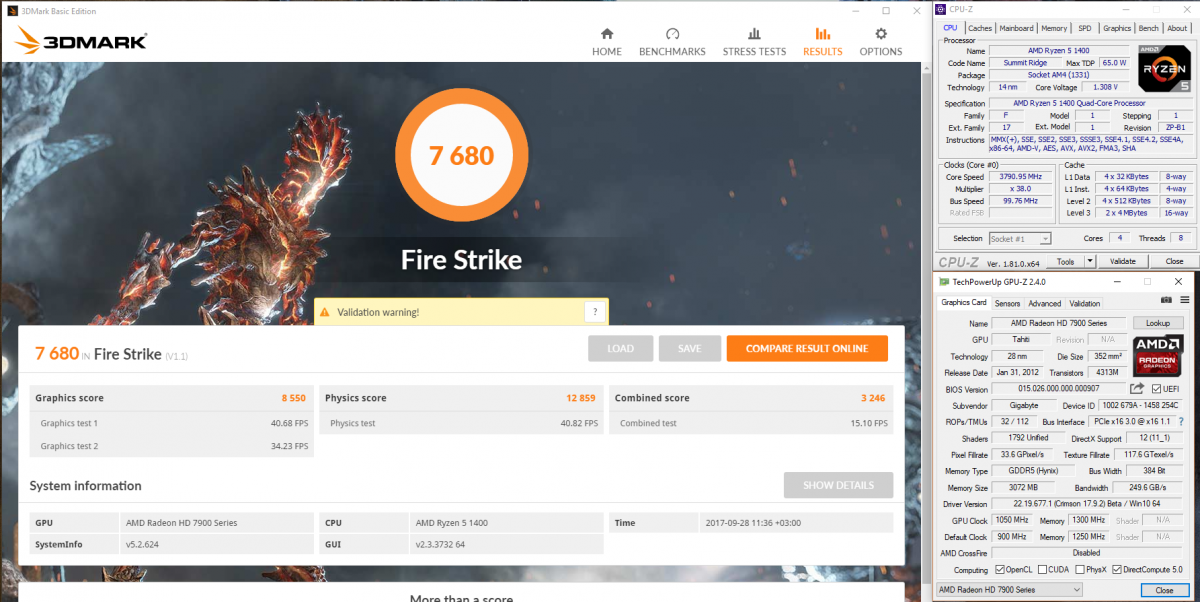Switch to the Graphics tab in CPU-Z

click(1117, 28)
